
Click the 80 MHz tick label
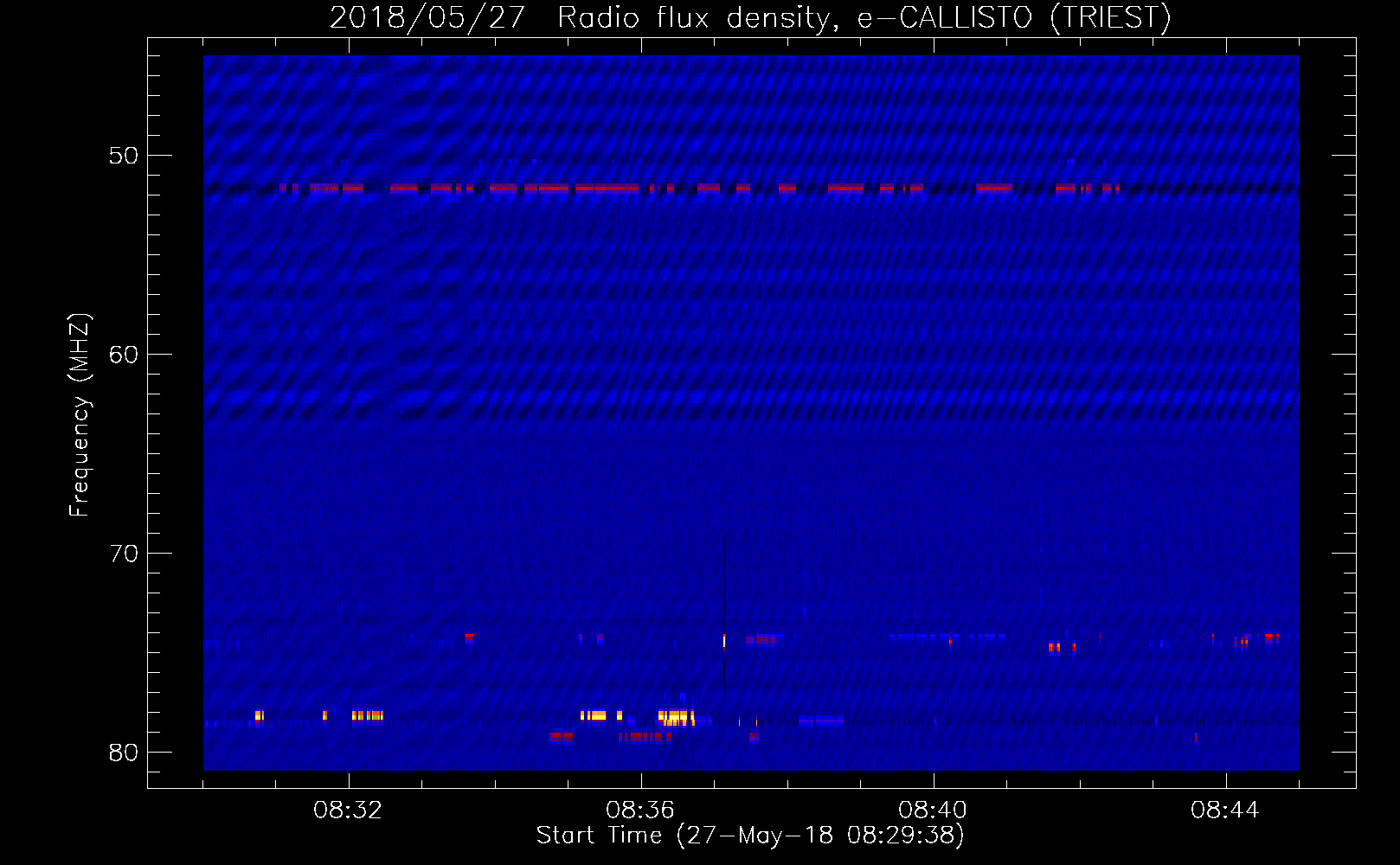(124, 753)
